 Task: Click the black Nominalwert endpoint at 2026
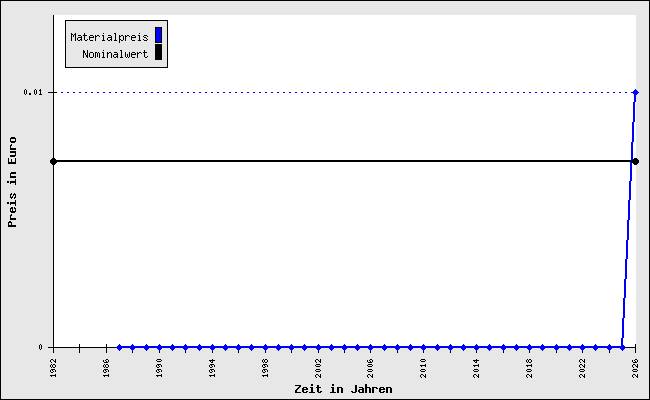[635, 161]
